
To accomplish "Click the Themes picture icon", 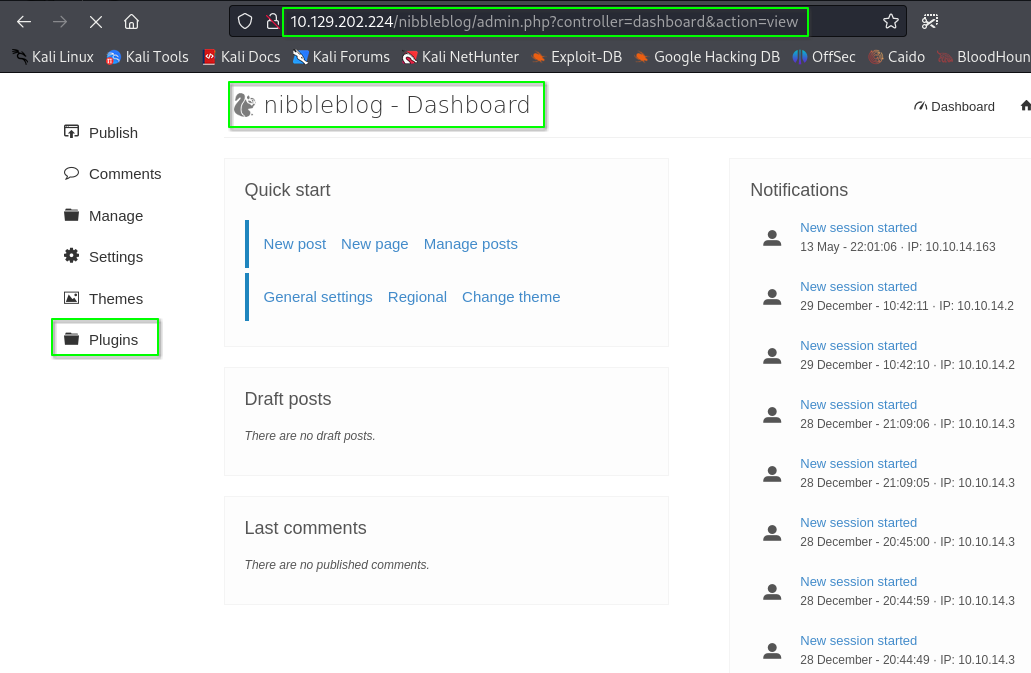I will pos(71,298).
